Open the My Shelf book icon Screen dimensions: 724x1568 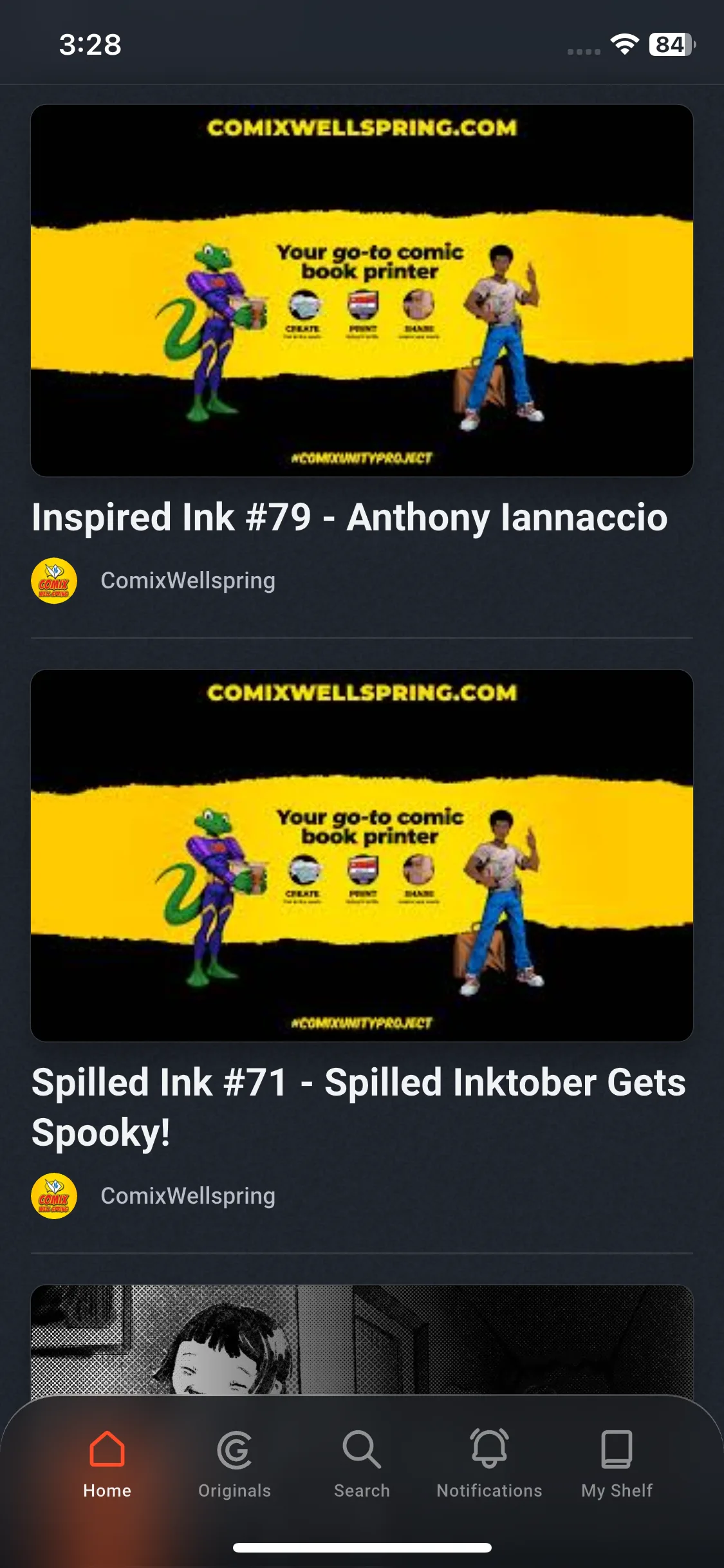pyautogui.click(x=617, y=1449)
